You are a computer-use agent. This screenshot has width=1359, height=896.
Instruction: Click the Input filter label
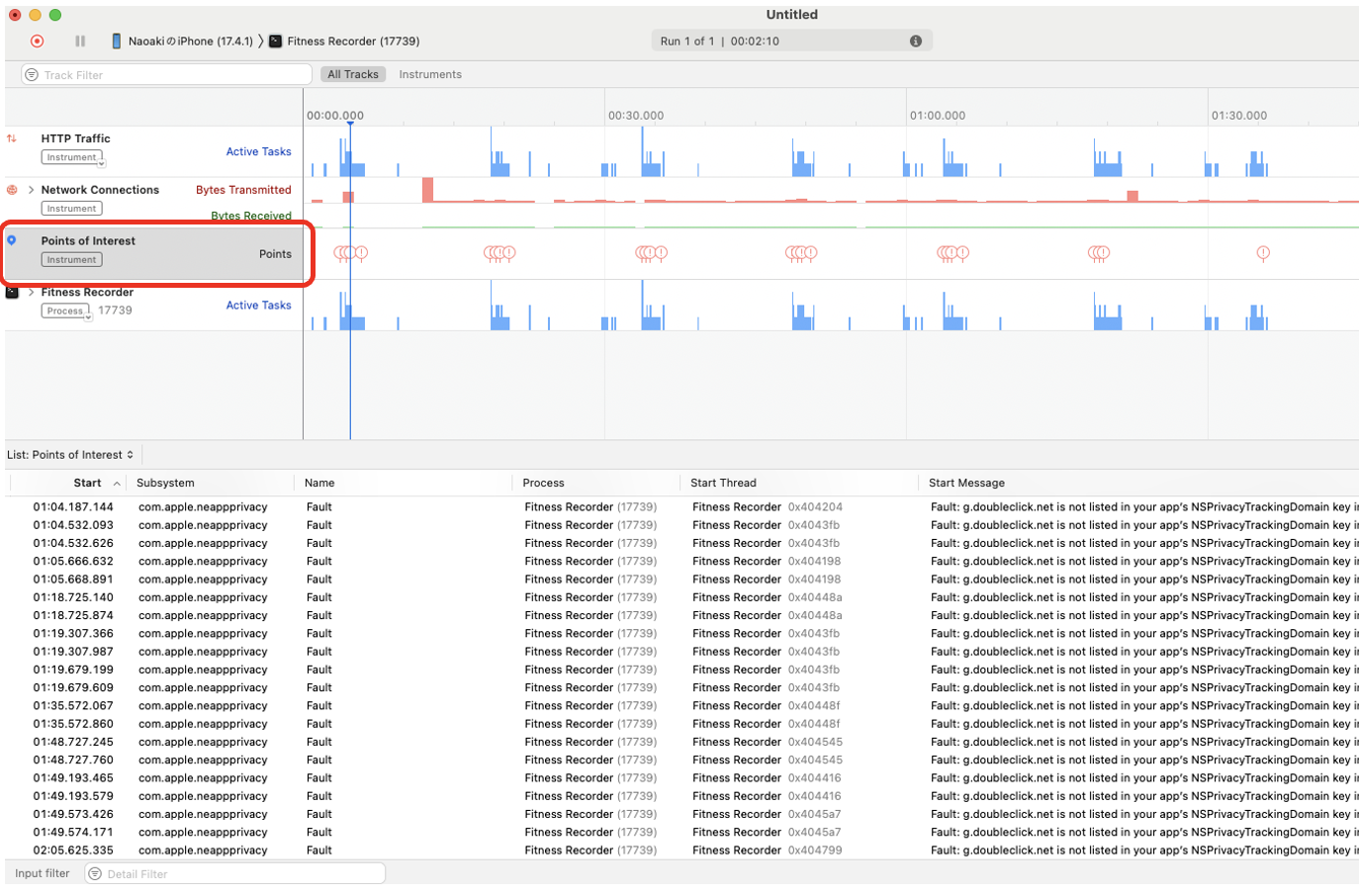point(43,874)
